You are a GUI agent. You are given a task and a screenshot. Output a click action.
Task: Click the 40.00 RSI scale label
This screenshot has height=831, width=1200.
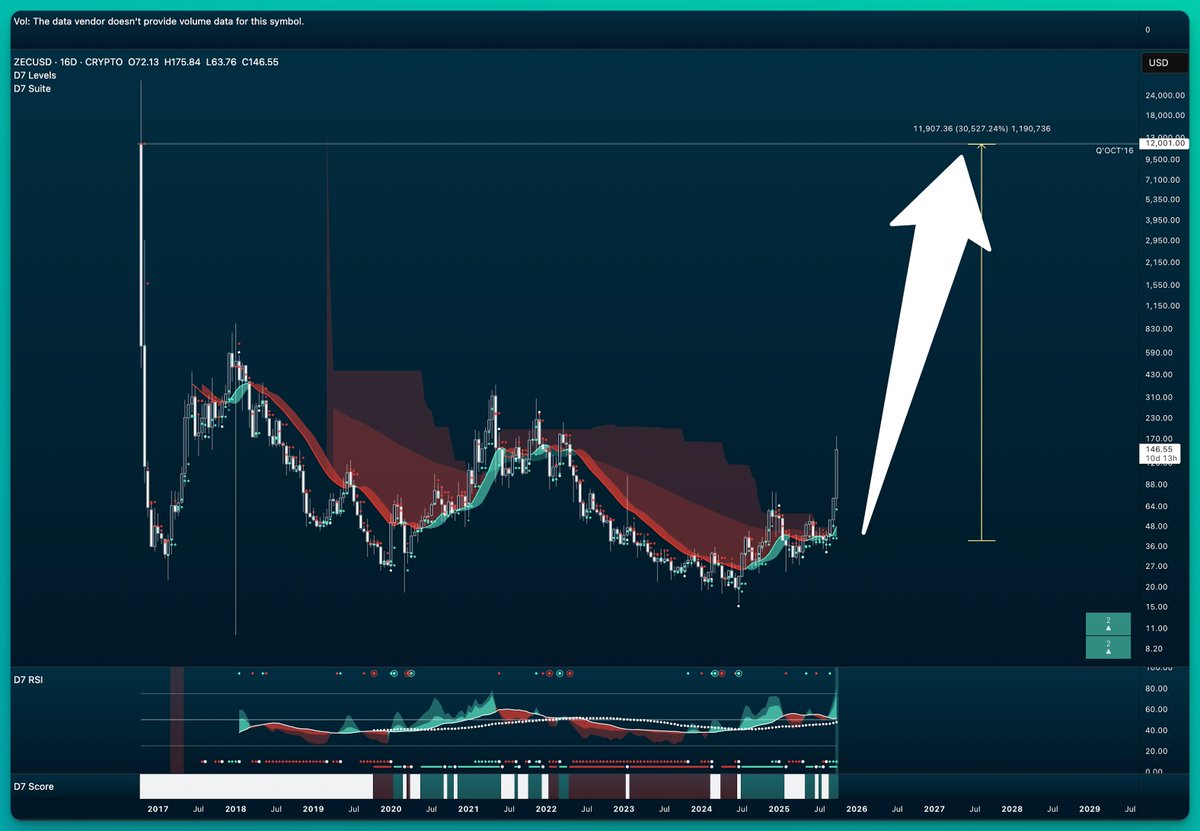tap(1157, 730)
